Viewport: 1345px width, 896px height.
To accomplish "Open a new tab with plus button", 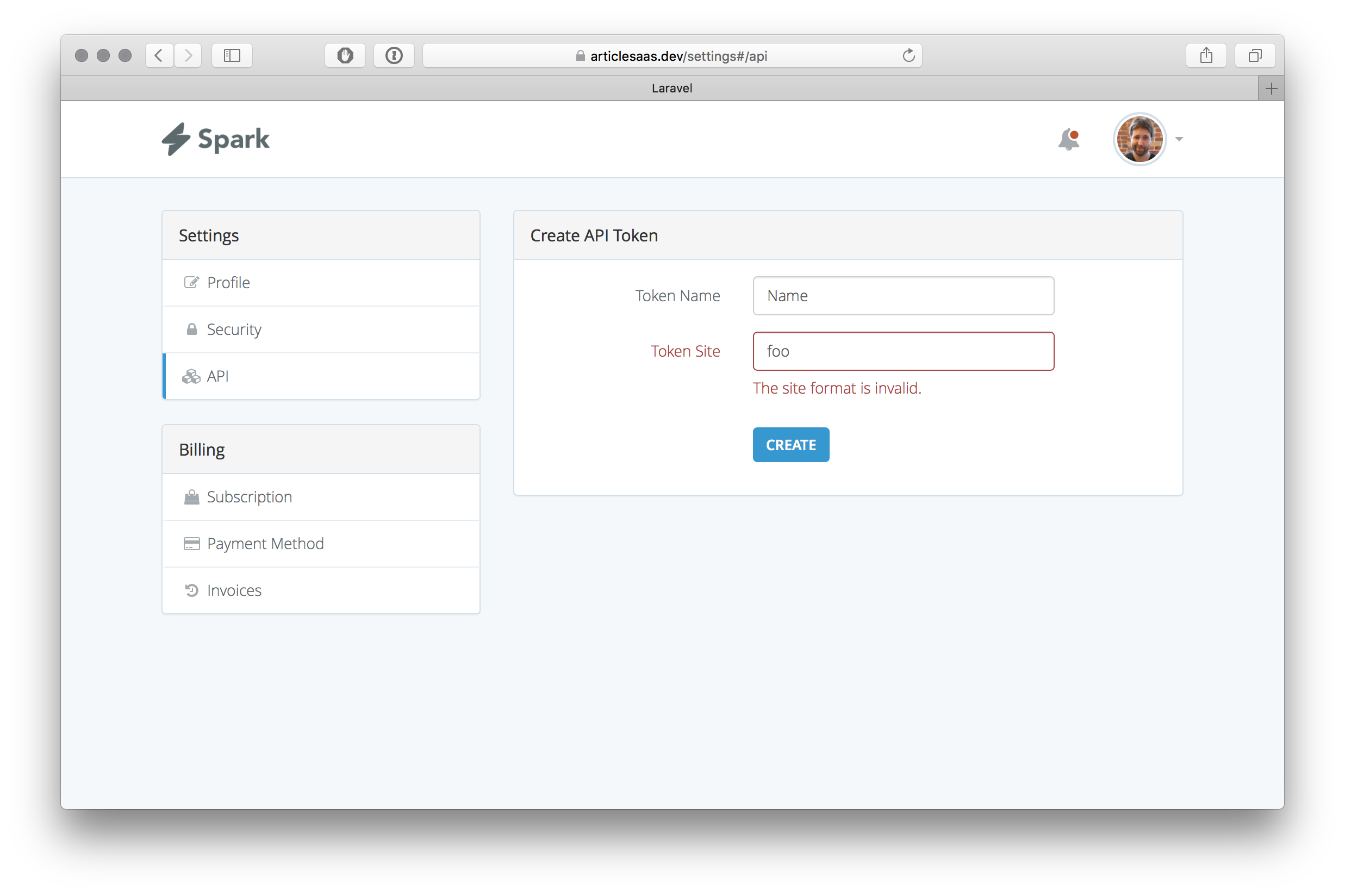I will pyautogui.click(x=1271, y=89).
